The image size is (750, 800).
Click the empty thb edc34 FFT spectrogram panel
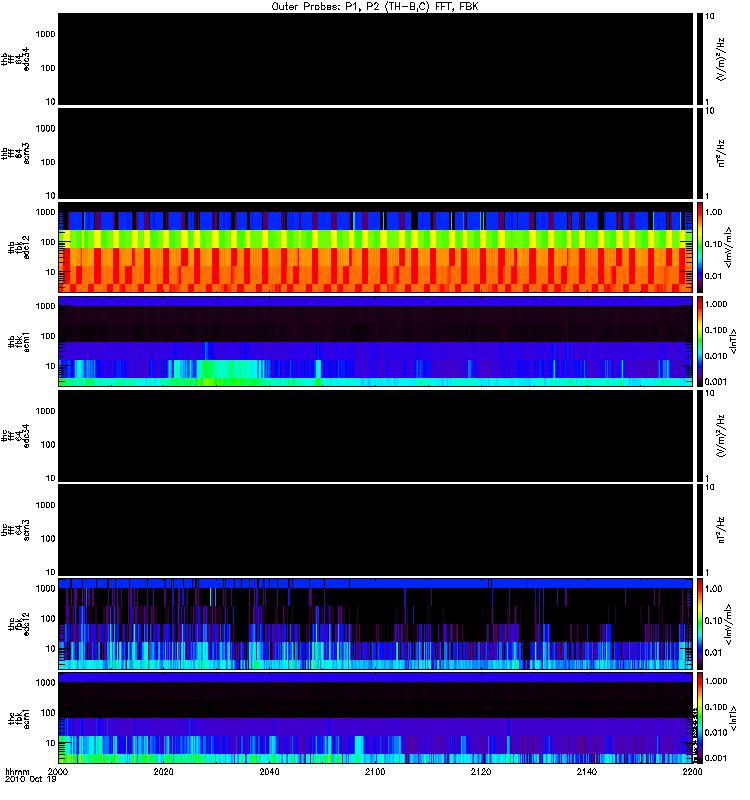(376, 59)
